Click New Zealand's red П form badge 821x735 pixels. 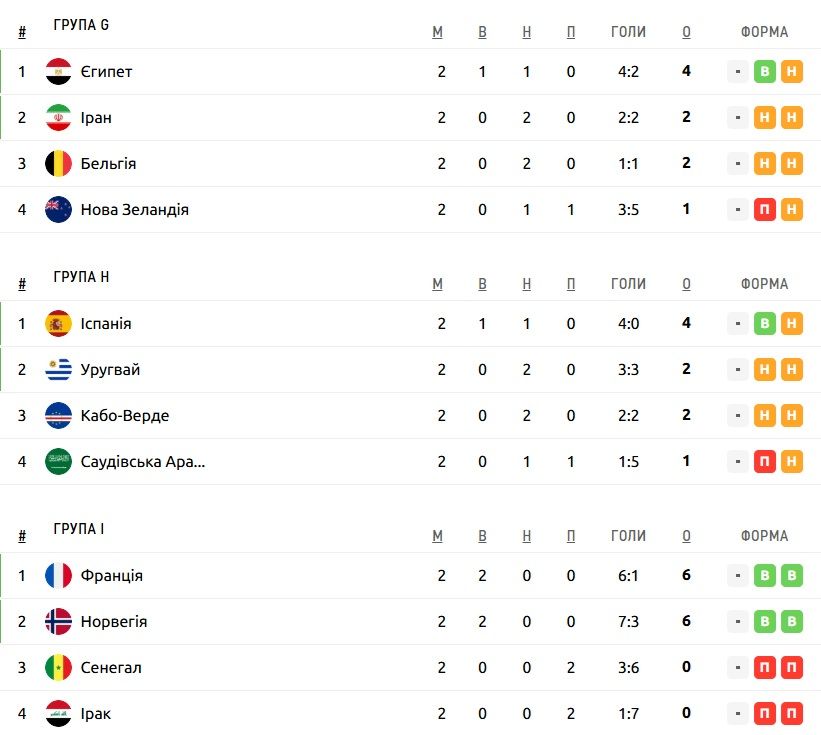pos(764,209)
